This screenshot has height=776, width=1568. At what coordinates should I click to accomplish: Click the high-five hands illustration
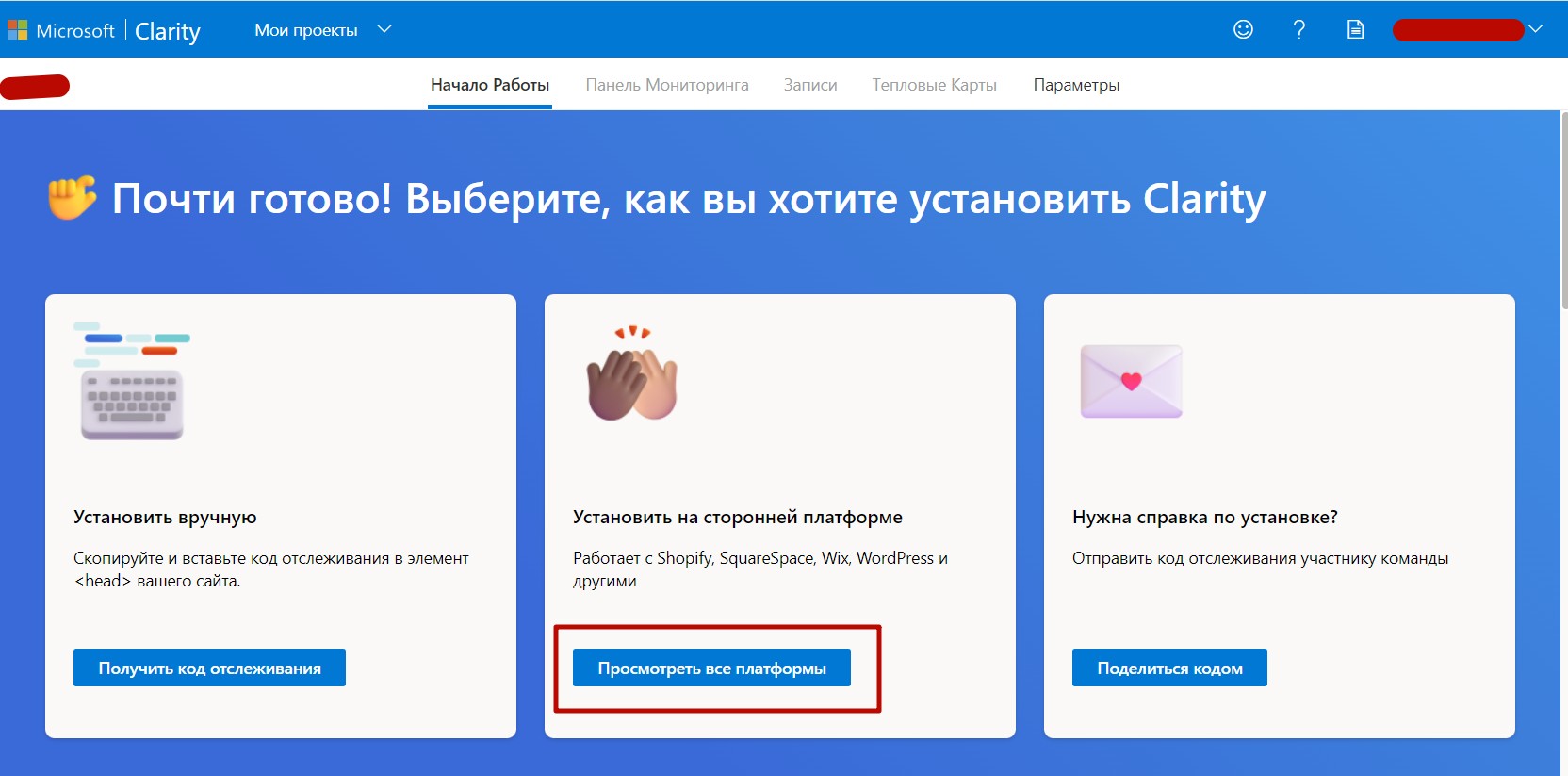click(632, 373)
